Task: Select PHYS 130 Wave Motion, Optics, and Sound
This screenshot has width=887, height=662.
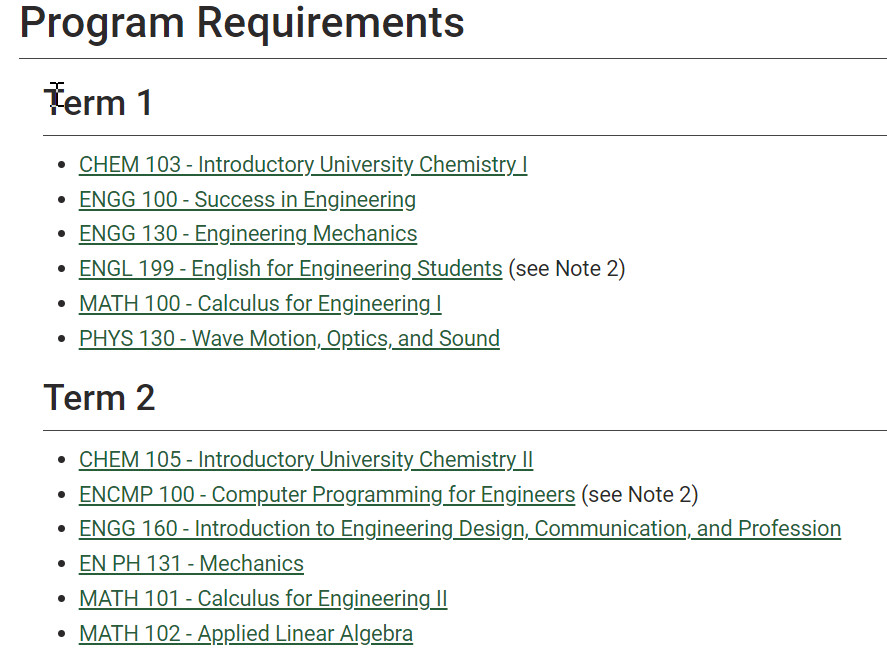Action: (289, 339)
